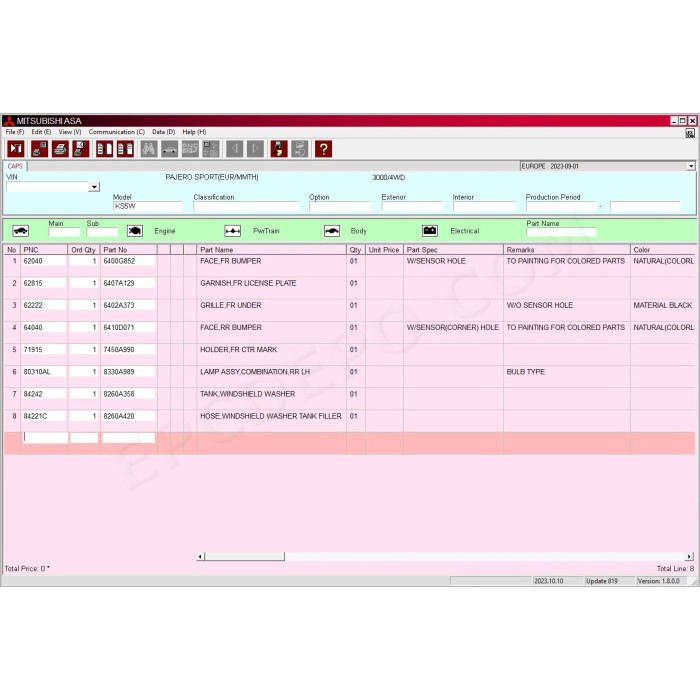Switch to the CAPS tab
The width and height of the screenshot is (700, 700).
[15, 166]
